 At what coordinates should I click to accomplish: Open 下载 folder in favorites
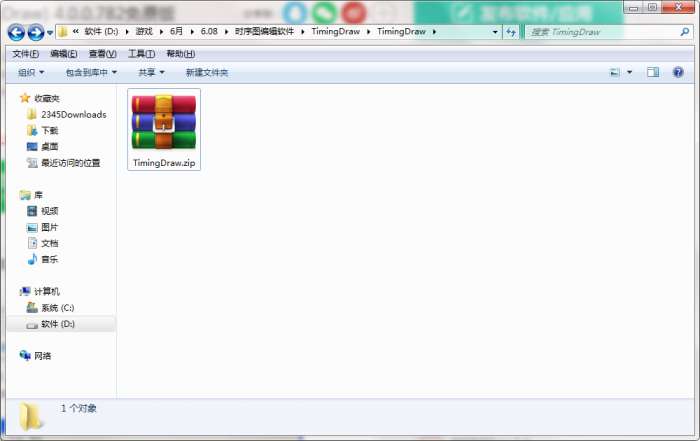point(50,130)
